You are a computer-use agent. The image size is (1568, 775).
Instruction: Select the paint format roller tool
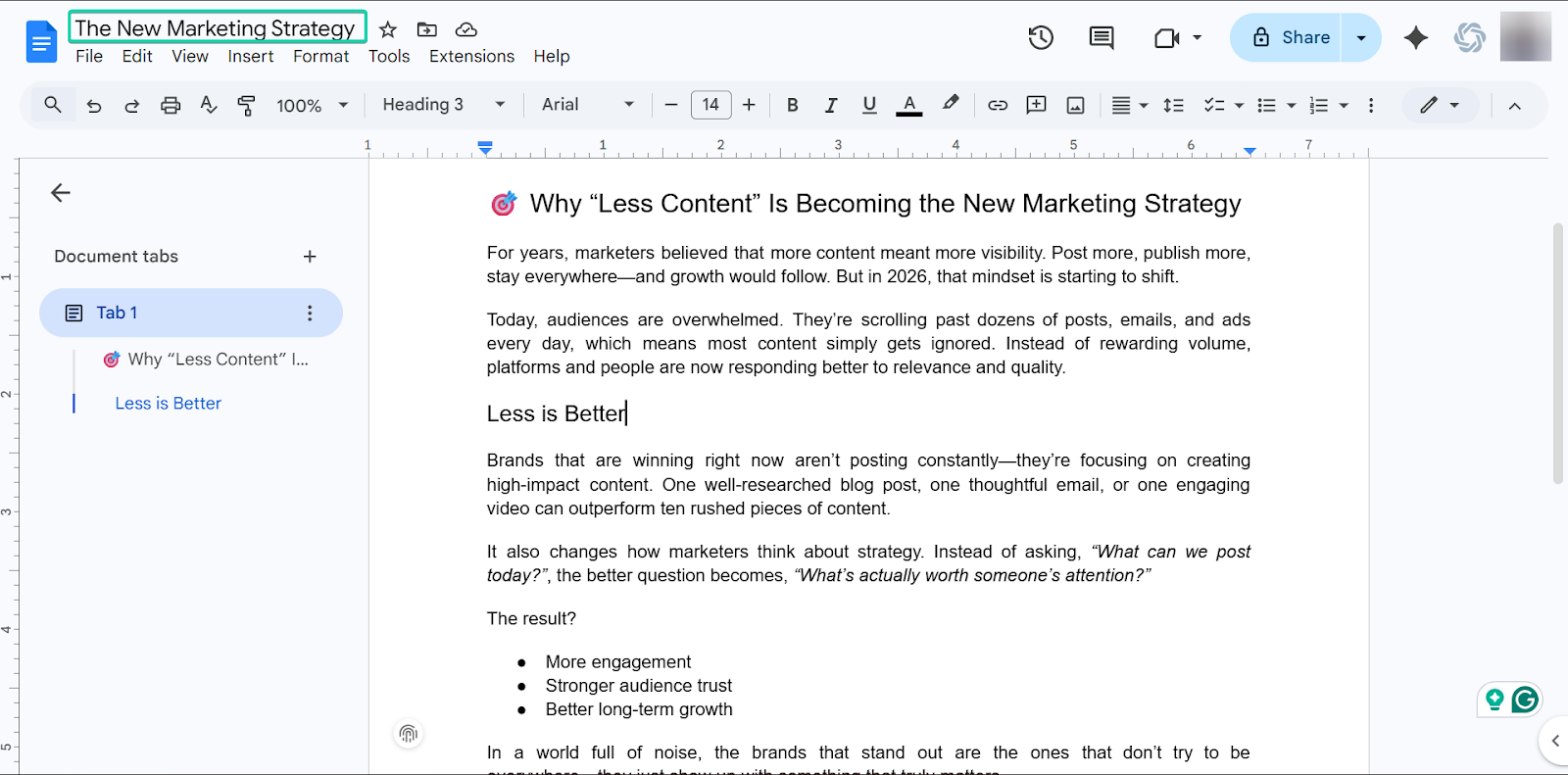247,105
